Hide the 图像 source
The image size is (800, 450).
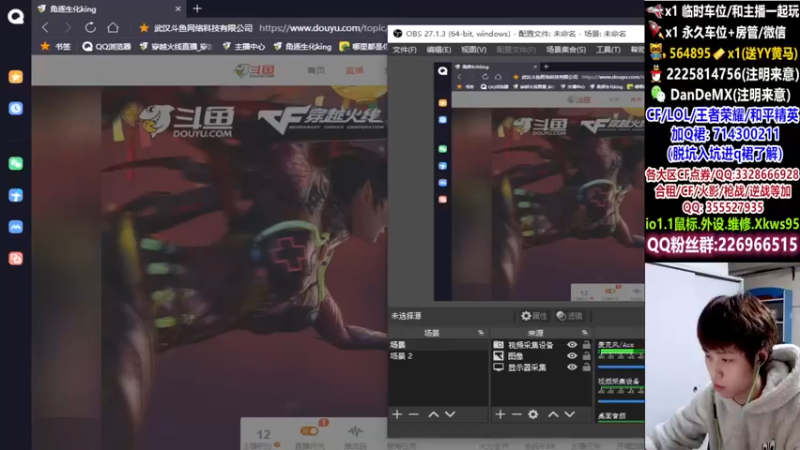point(572,356)
